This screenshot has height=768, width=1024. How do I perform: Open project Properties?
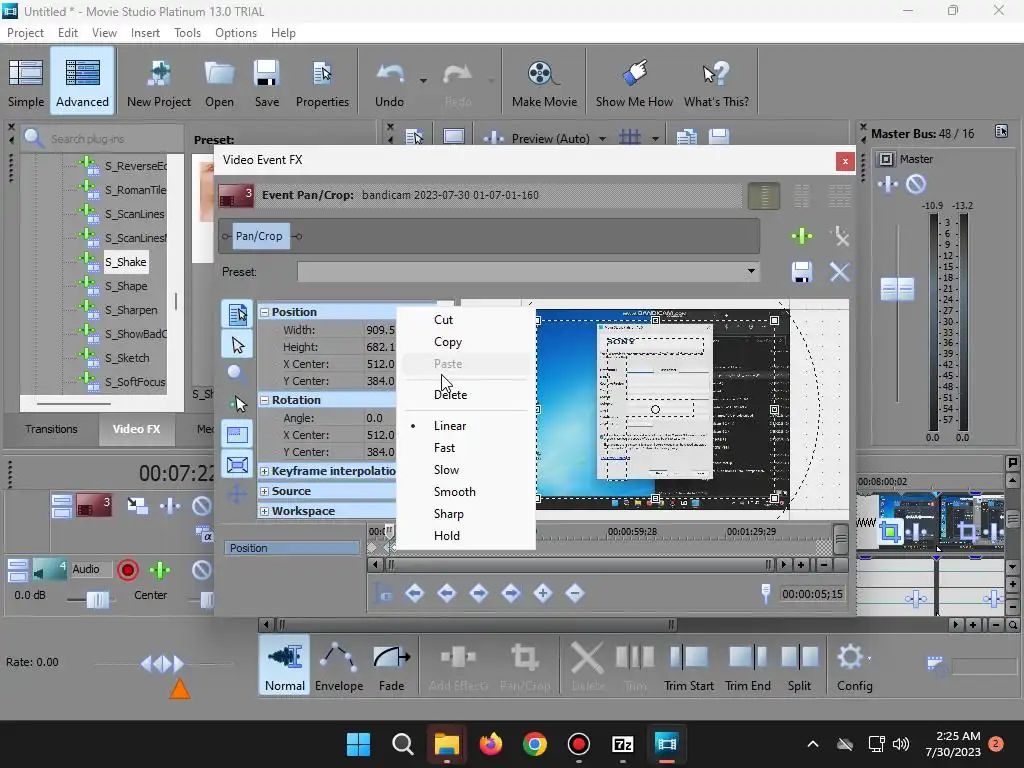point(322,82)
